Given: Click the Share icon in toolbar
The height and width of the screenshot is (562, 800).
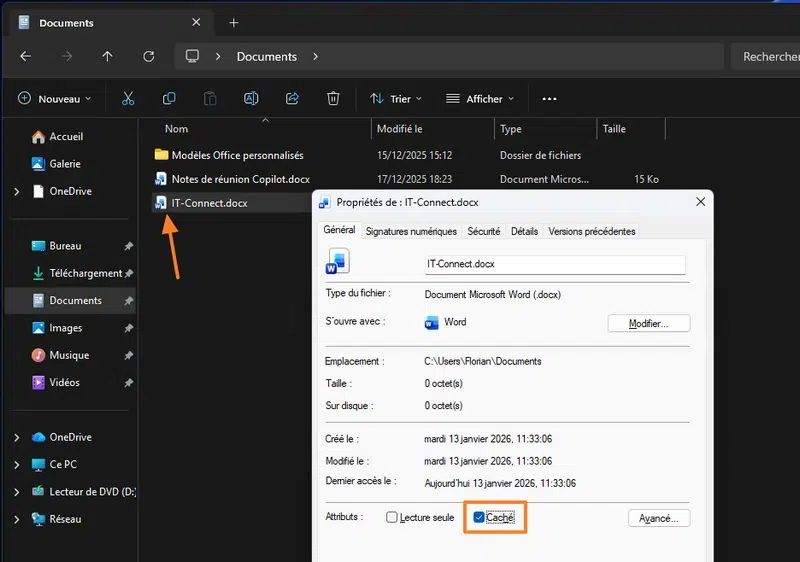Looking at the screenshot, I should (x=292, y=98).
